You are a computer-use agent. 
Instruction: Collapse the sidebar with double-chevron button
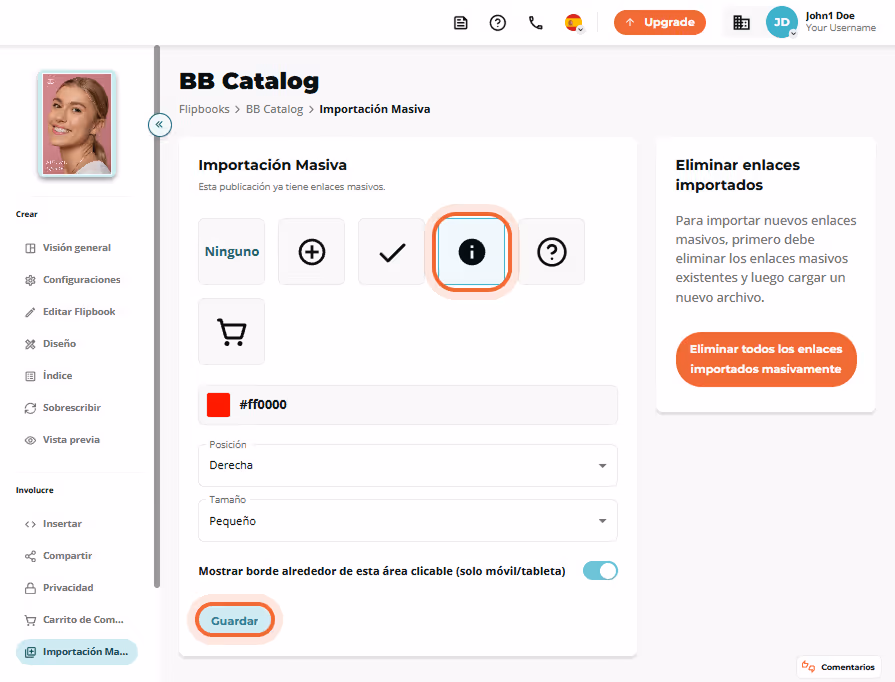coord(160,124)
